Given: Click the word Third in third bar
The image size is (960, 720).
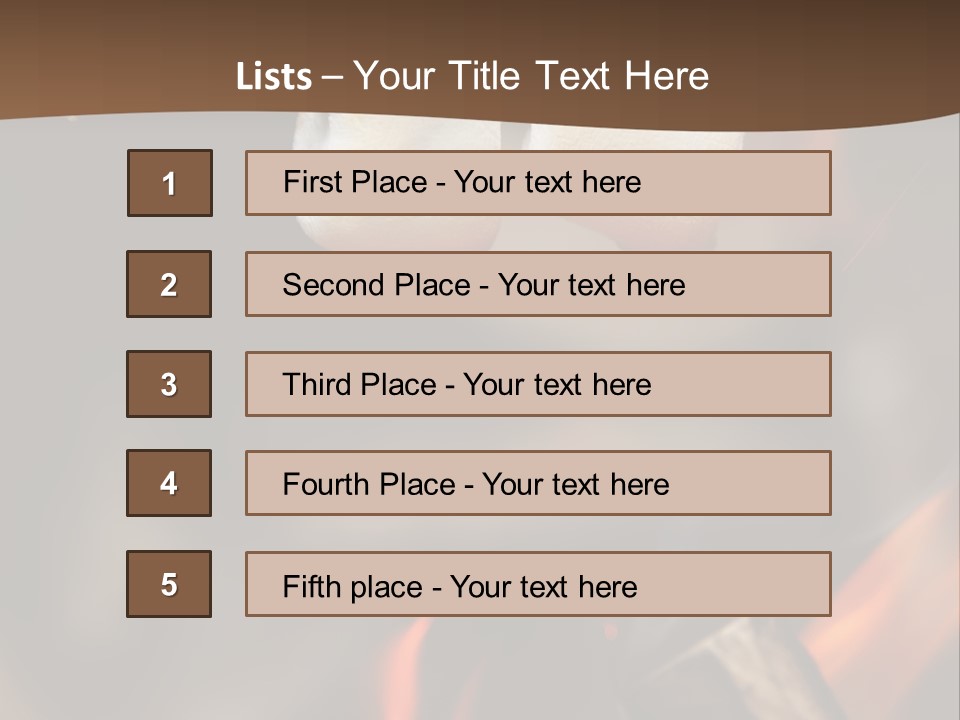Looking at the screenshot, I should point(317,384).
